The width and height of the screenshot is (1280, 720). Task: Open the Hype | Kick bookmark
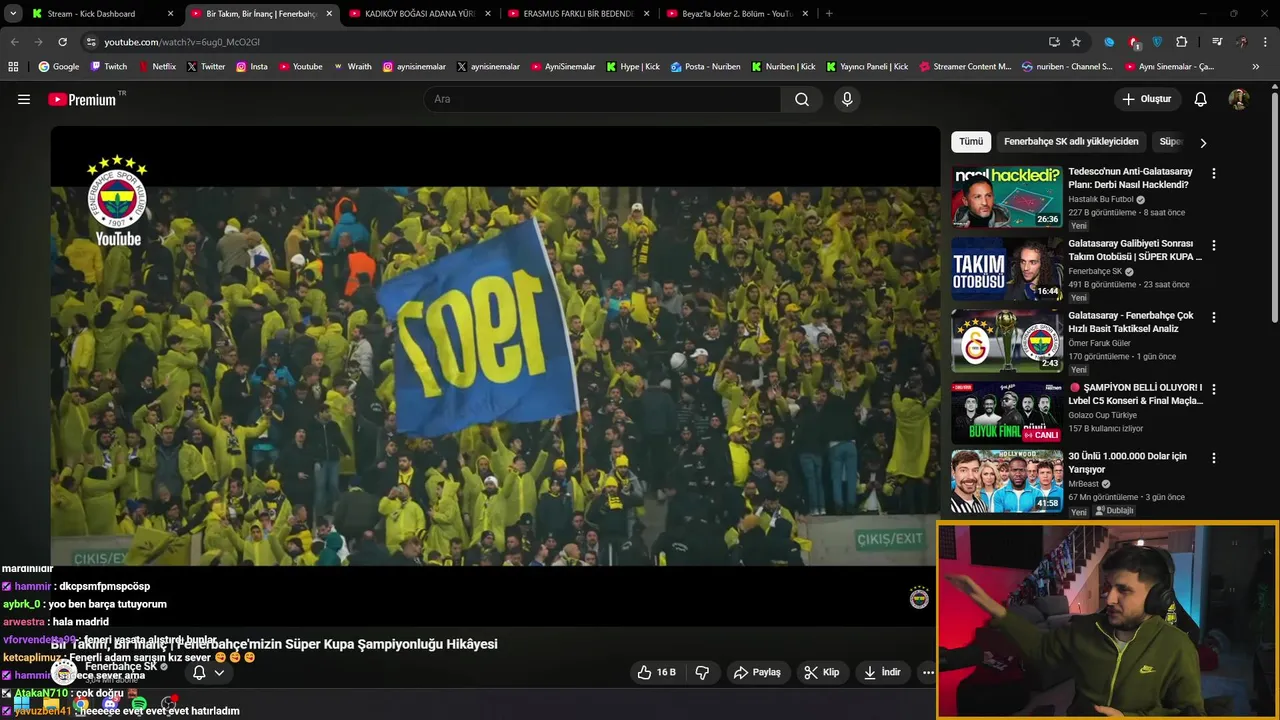pos(633,66)
